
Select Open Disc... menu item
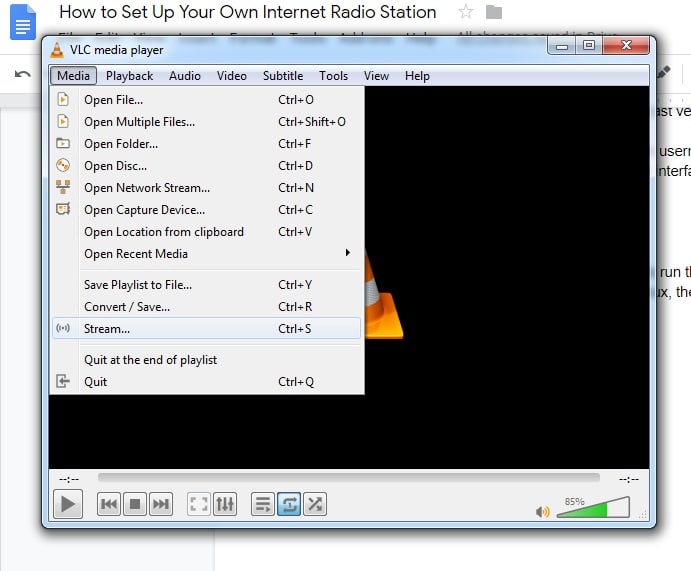[206, 166]
